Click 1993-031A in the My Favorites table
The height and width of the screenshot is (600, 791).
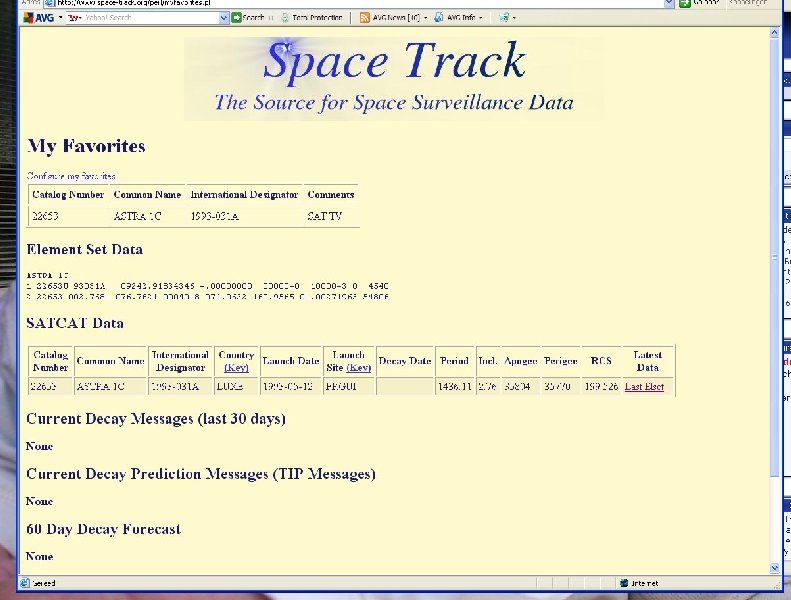point(215,216)
